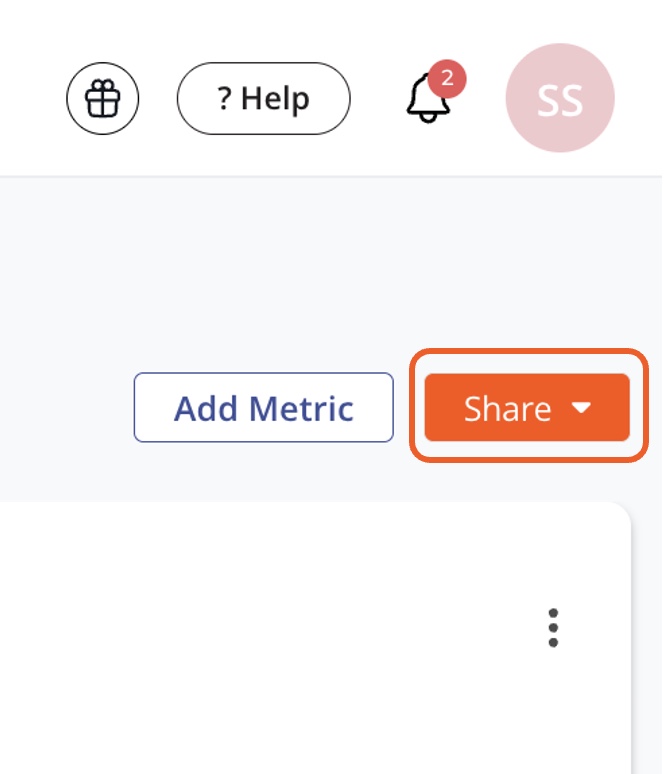This screenshot has height=774, width=668.
Task: Click the gift box icon
Action: pos(102,98)
